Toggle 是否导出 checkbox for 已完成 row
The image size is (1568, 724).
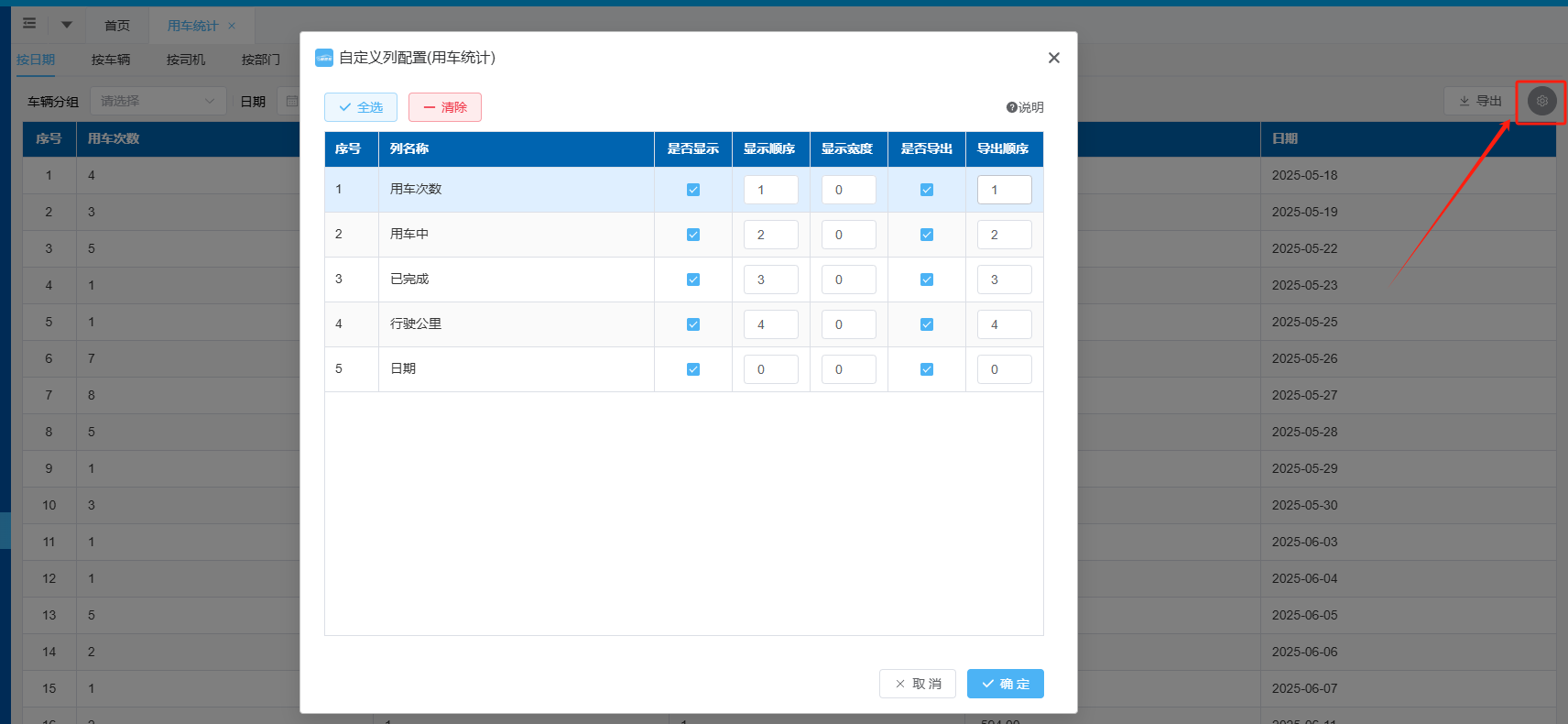[927, 280]
